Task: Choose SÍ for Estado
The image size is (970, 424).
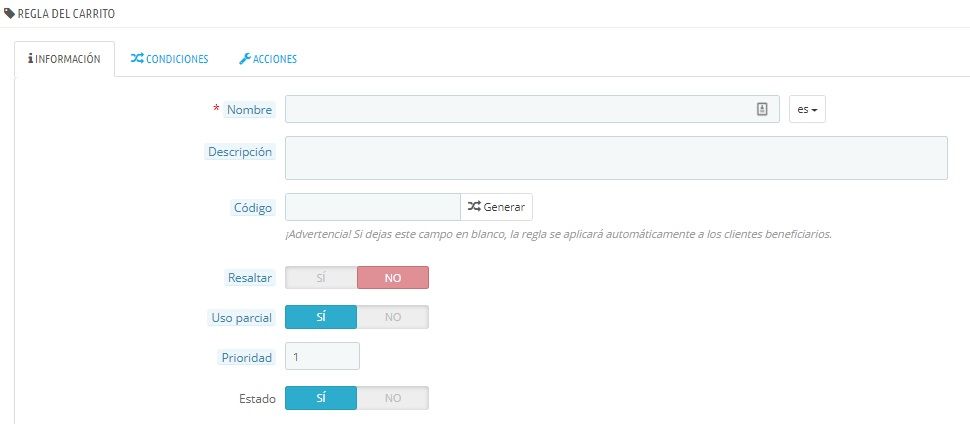Action: [x=321, y=398]
